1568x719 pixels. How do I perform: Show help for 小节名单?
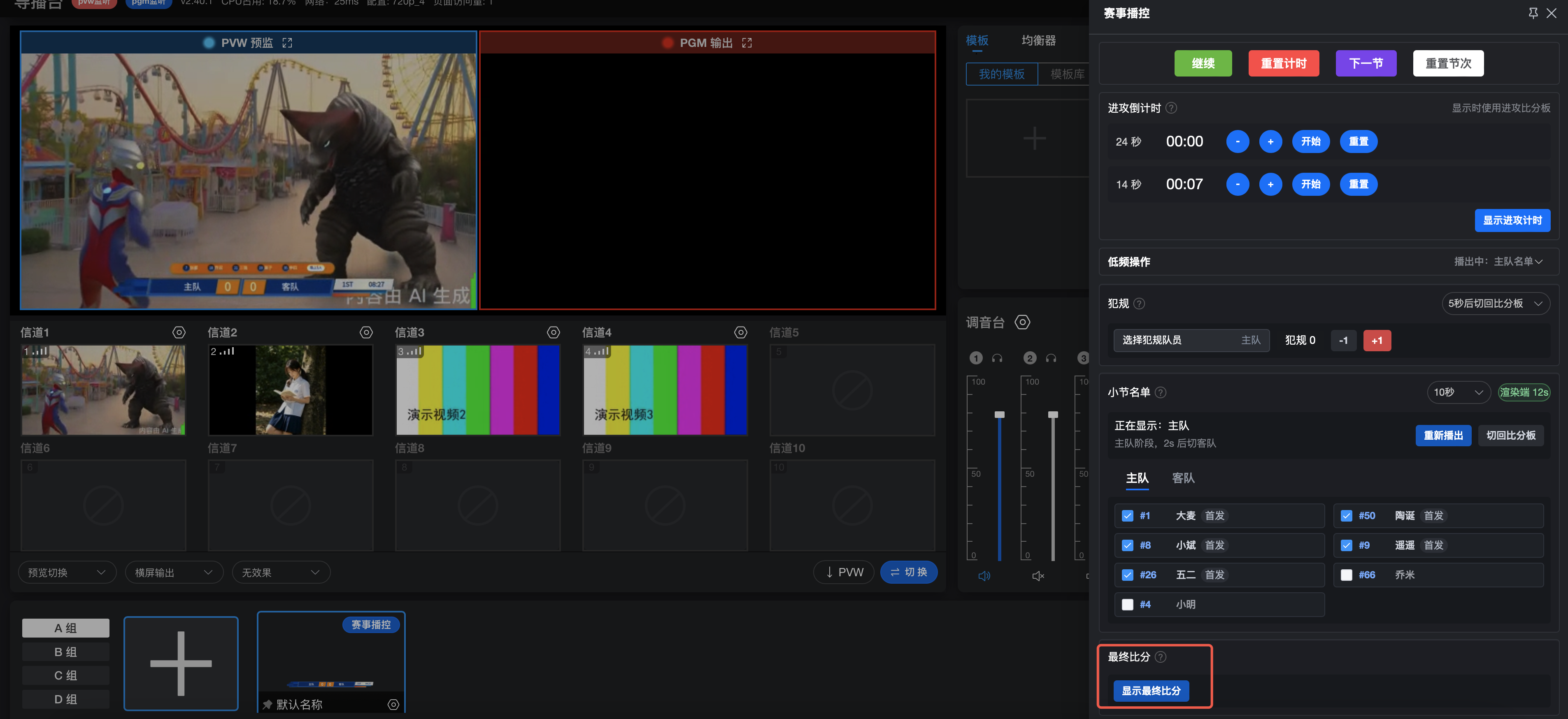[x=1161, y=392]
